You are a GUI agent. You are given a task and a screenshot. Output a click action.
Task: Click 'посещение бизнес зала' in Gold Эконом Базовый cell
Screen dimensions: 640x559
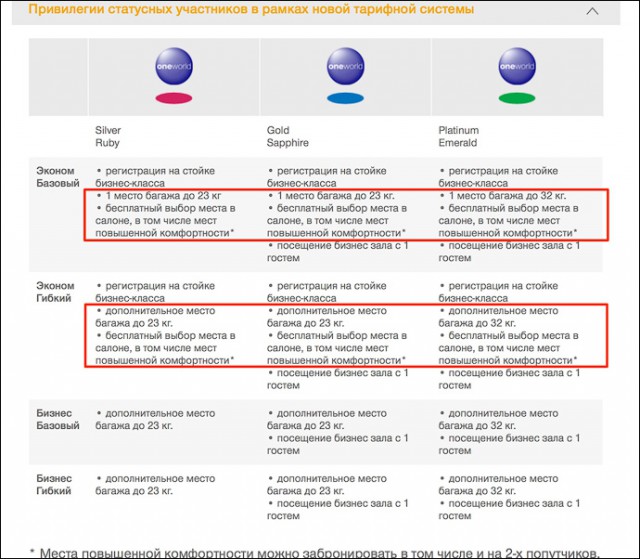pos(334,246)
